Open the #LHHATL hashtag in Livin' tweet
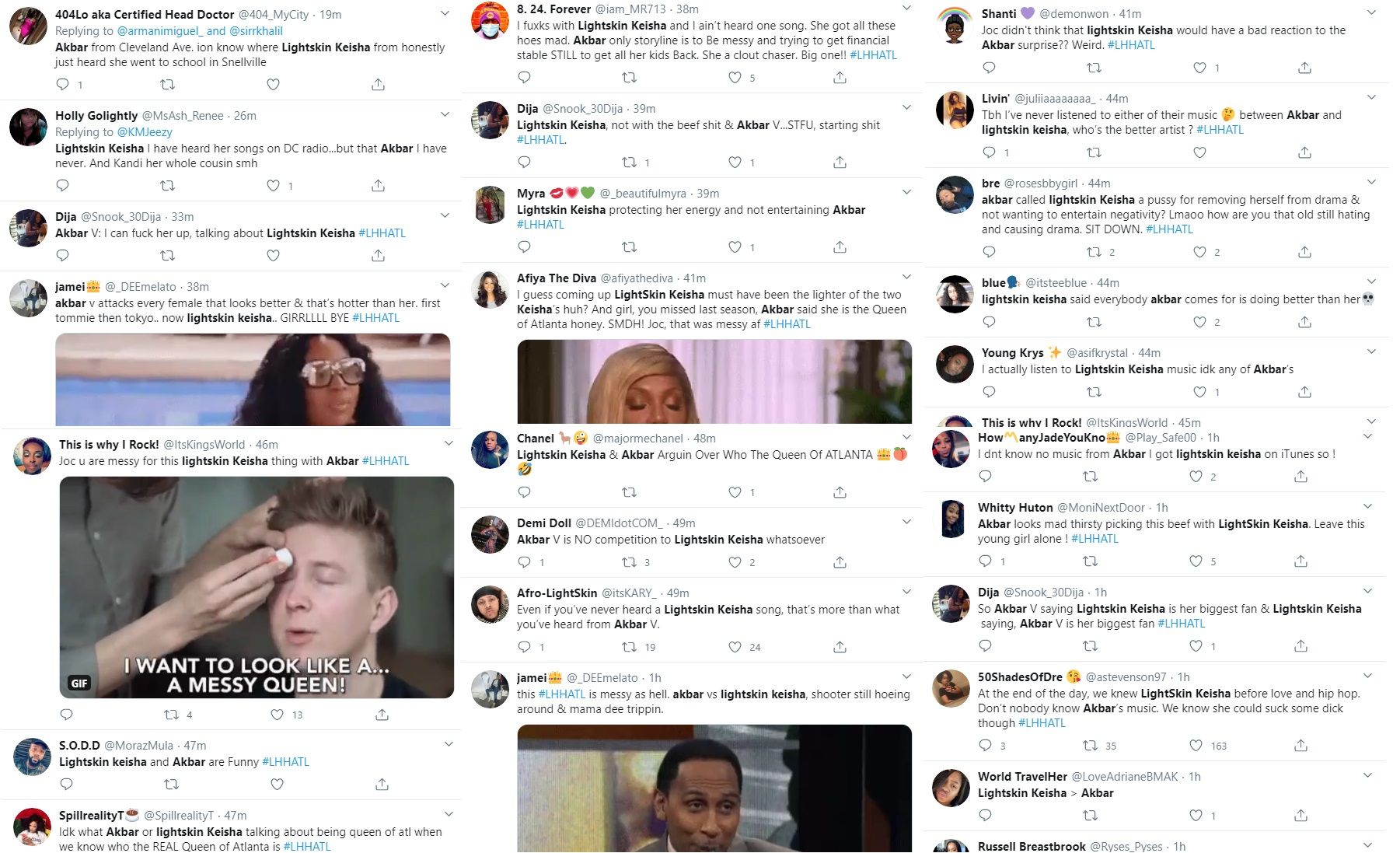The width and height of the screenshot is (1400, 853). [x=1220, y=130]
